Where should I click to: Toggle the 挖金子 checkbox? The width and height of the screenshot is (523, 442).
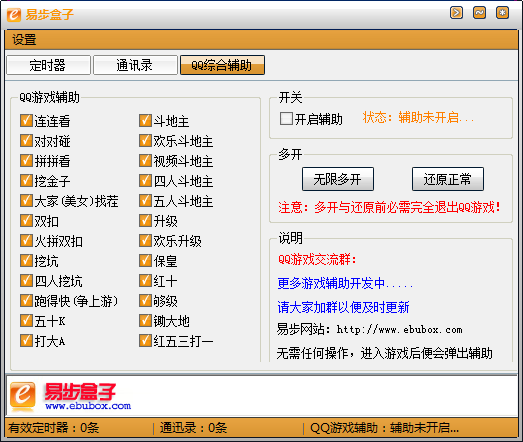pos(26,180)
